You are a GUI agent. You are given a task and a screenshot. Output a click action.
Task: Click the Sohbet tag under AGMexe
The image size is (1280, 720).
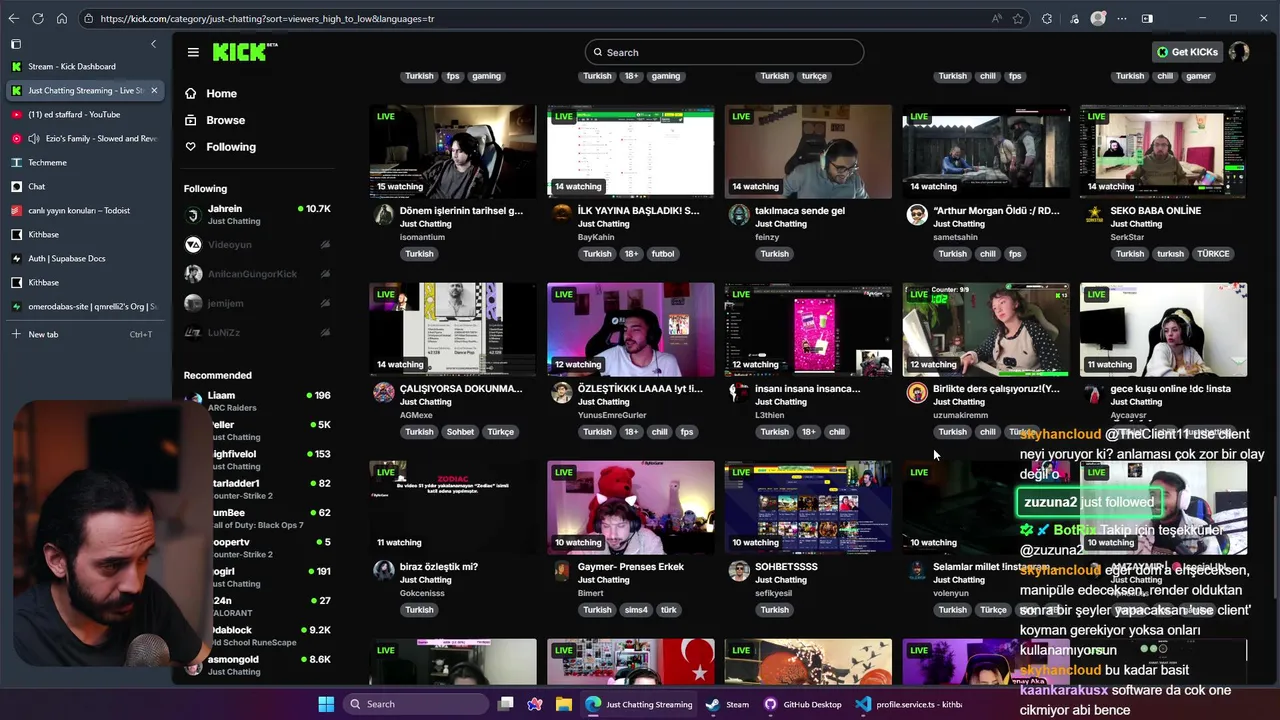click(x=460, y=432)
